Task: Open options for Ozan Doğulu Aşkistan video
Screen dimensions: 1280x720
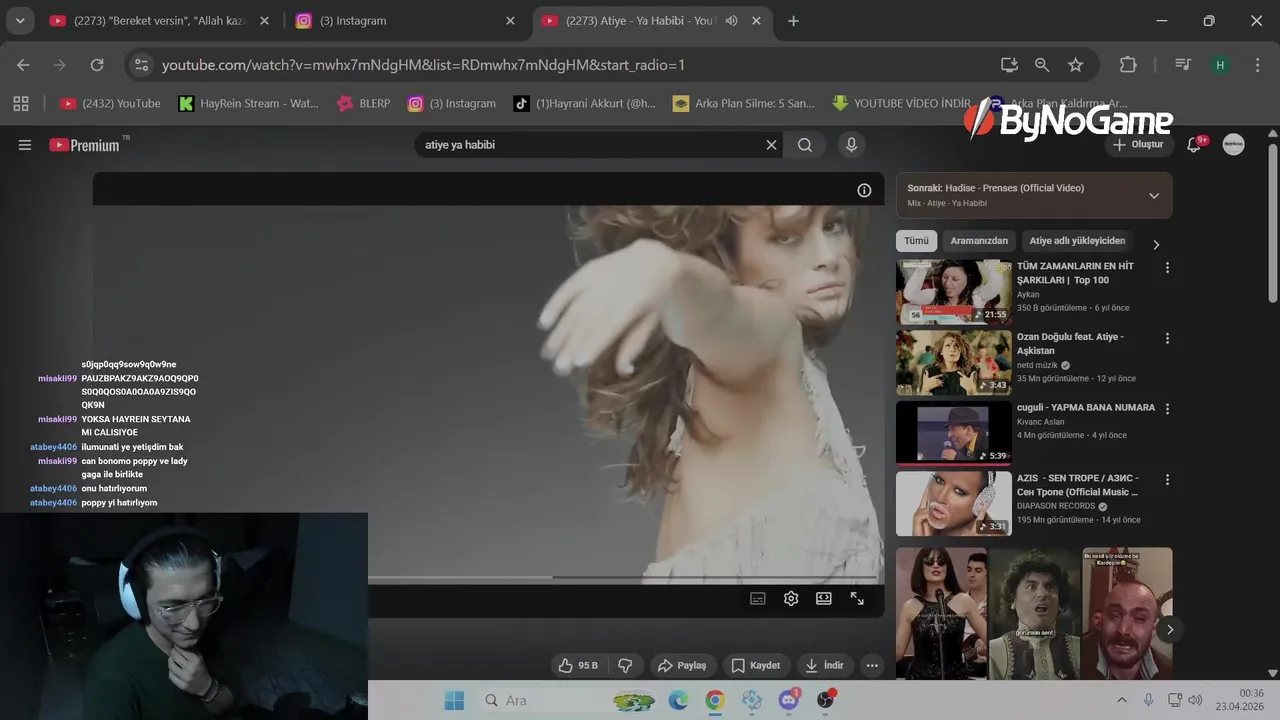Action: [1167, 338]
